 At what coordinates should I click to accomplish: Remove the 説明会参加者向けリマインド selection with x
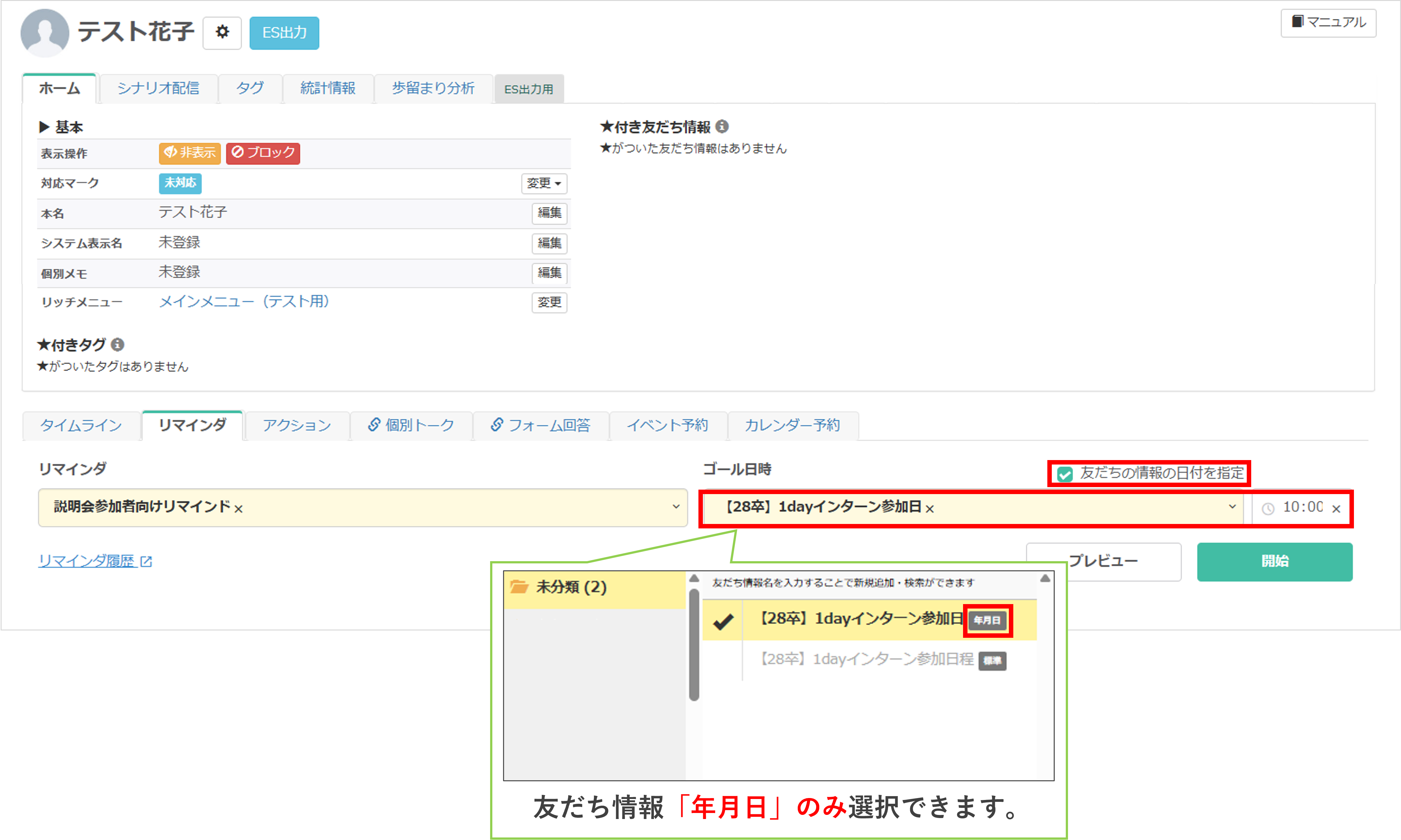(x=239, y=508)
